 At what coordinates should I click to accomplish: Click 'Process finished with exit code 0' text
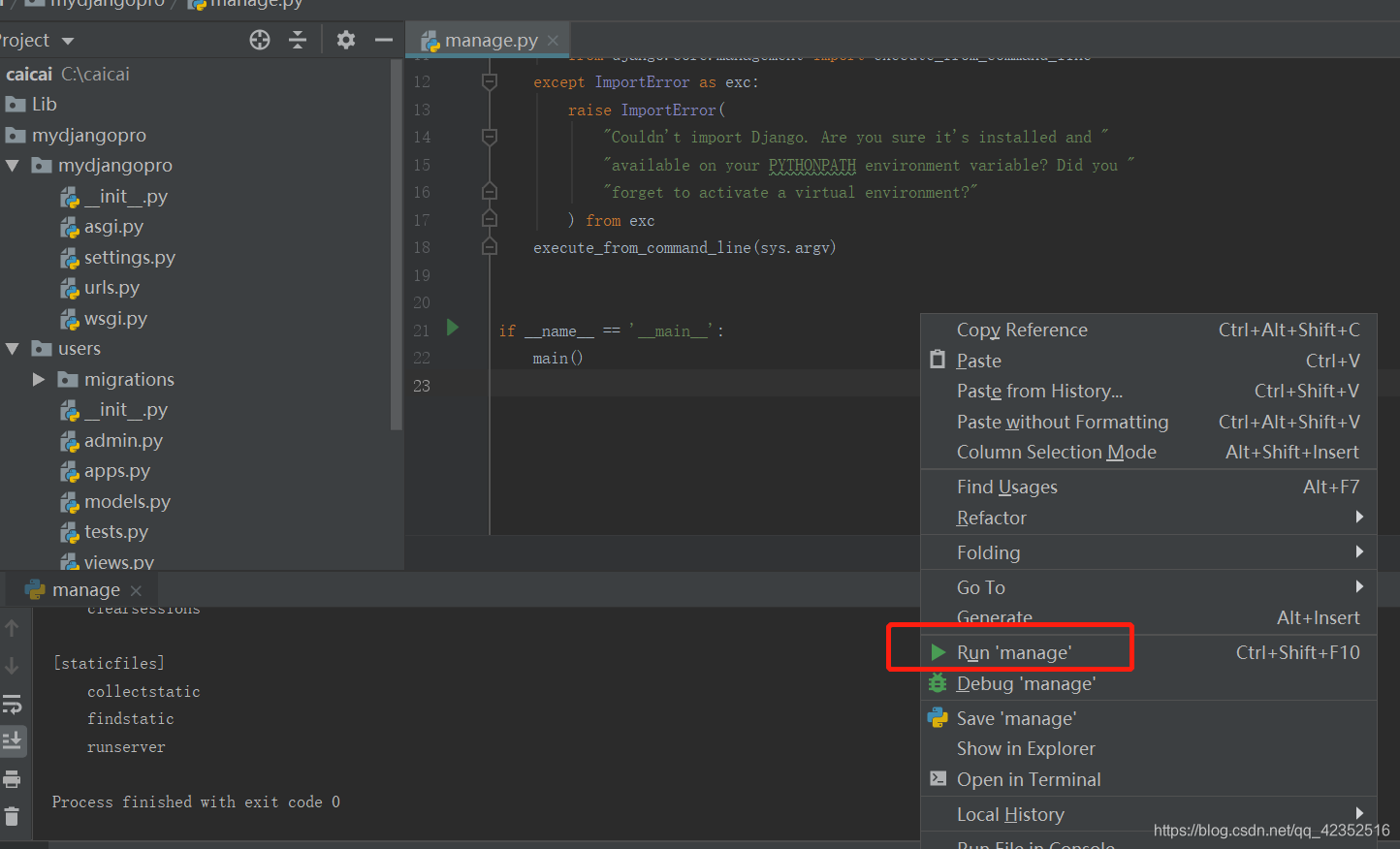[x=196, y=802]
